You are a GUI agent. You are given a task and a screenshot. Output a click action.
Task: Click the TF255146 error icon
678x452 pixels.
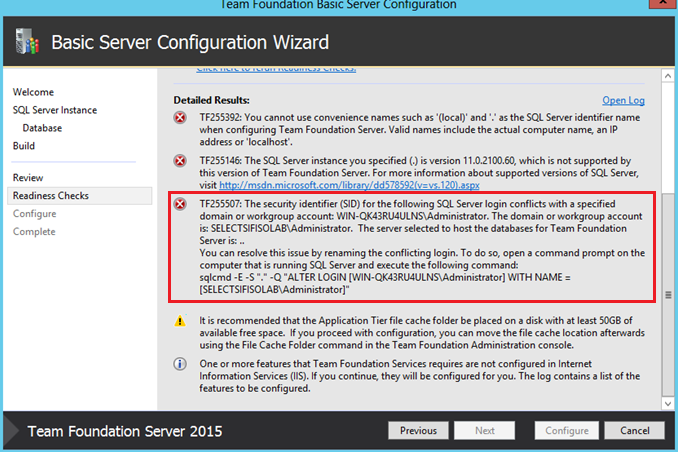coord(180,161)
